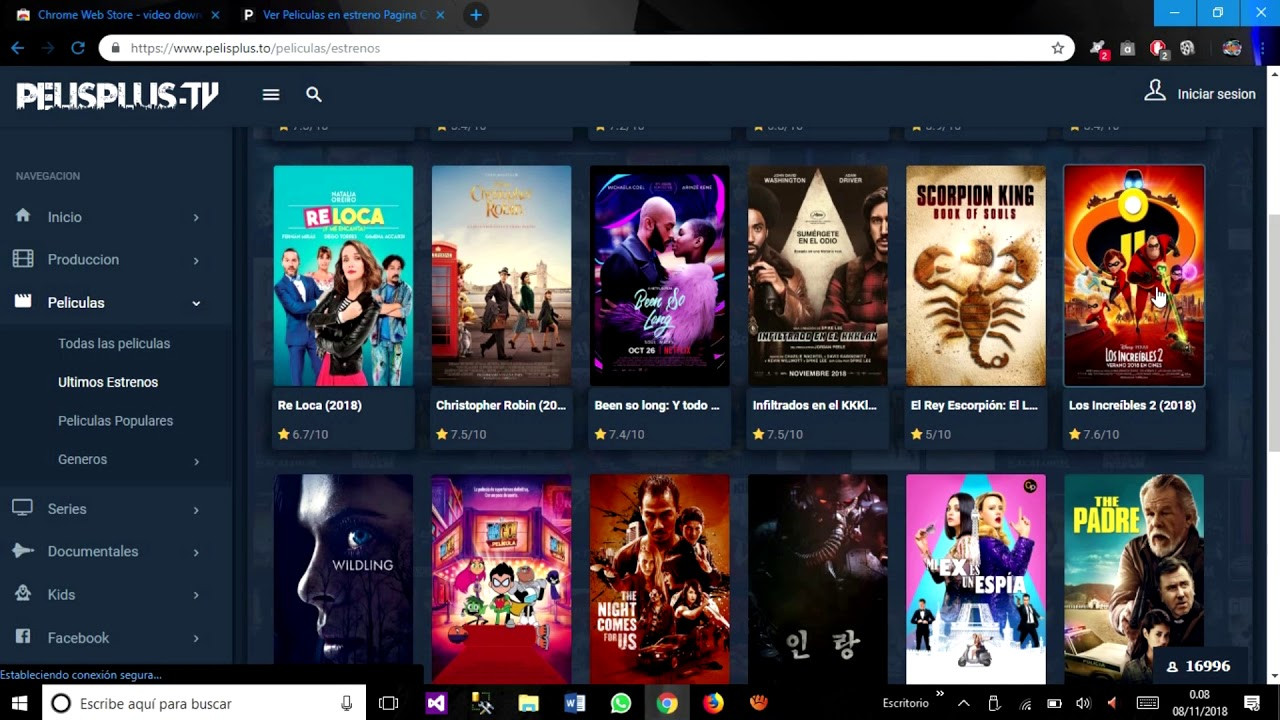The image size is (1280, 720).
Task: Click the clapperboard icon beside Peliculas
Action: tap(23, 302)
